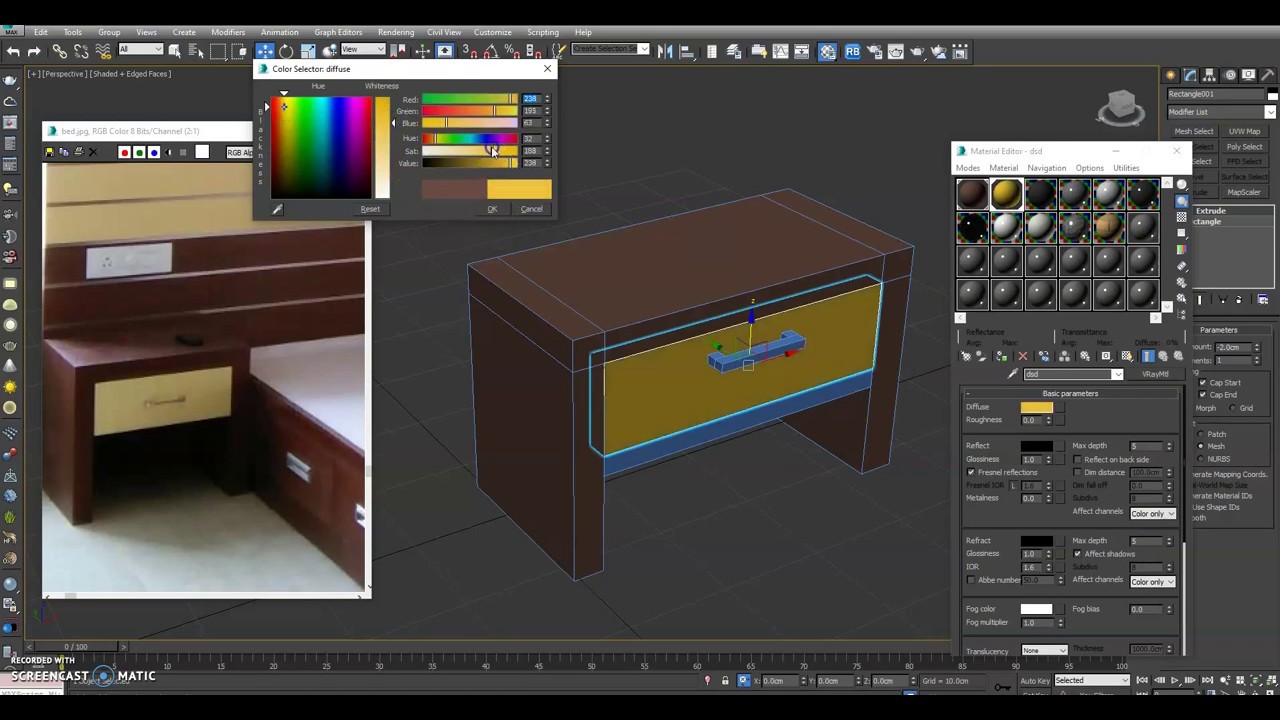Screen dimensions: 1280x720
Task: Open Reflect Affect channels Color only dropdown
Action: point(1152,514)
